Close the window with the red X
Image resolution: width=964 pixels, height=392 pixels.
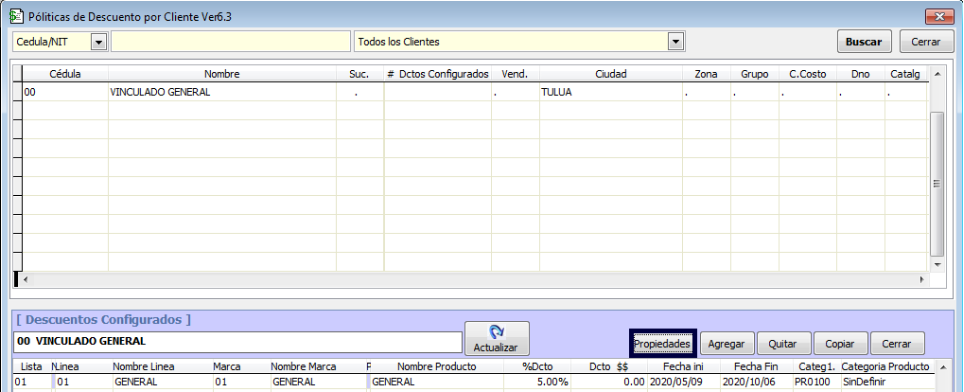pos(939,17)
